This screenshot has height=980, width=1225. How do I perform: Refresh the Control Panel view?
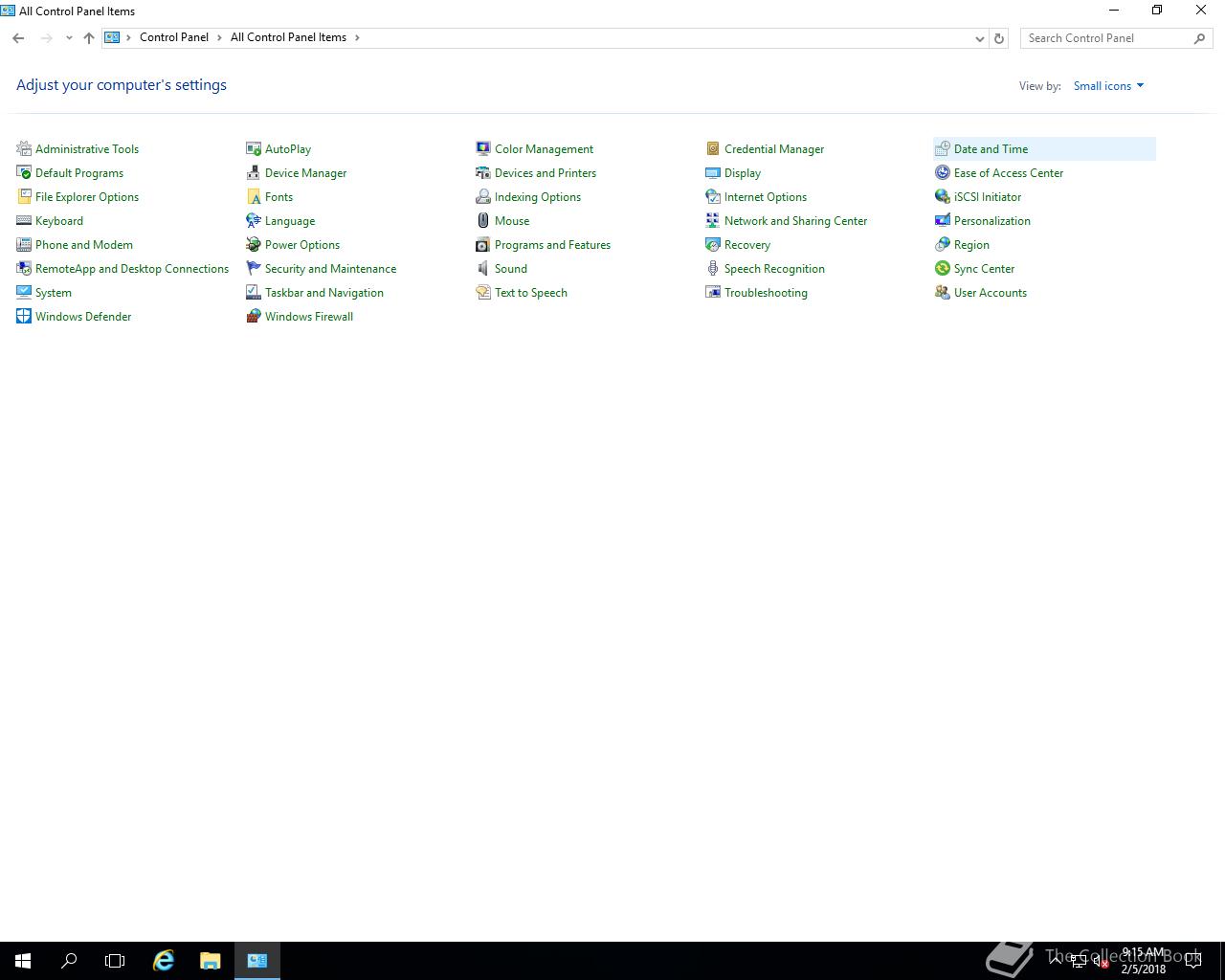pyautogui.click(x=999, y=38)
